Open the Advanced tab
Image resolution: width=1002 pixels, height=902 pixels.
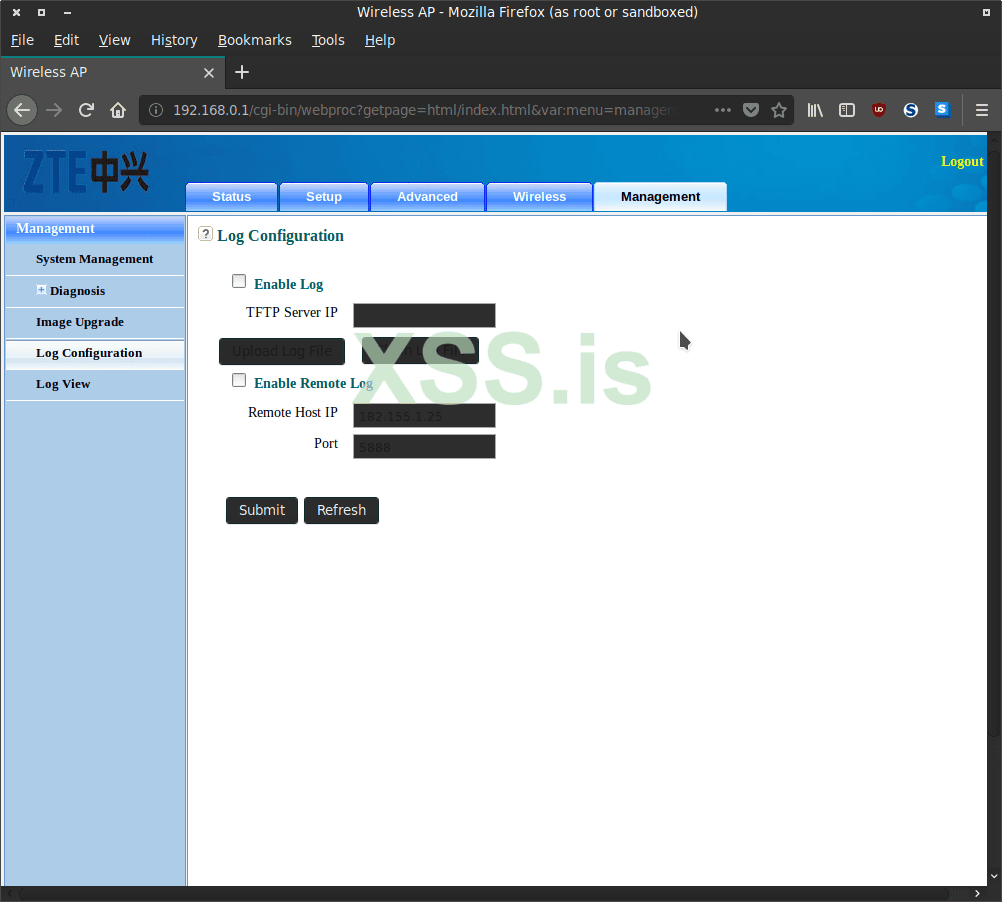427,197
